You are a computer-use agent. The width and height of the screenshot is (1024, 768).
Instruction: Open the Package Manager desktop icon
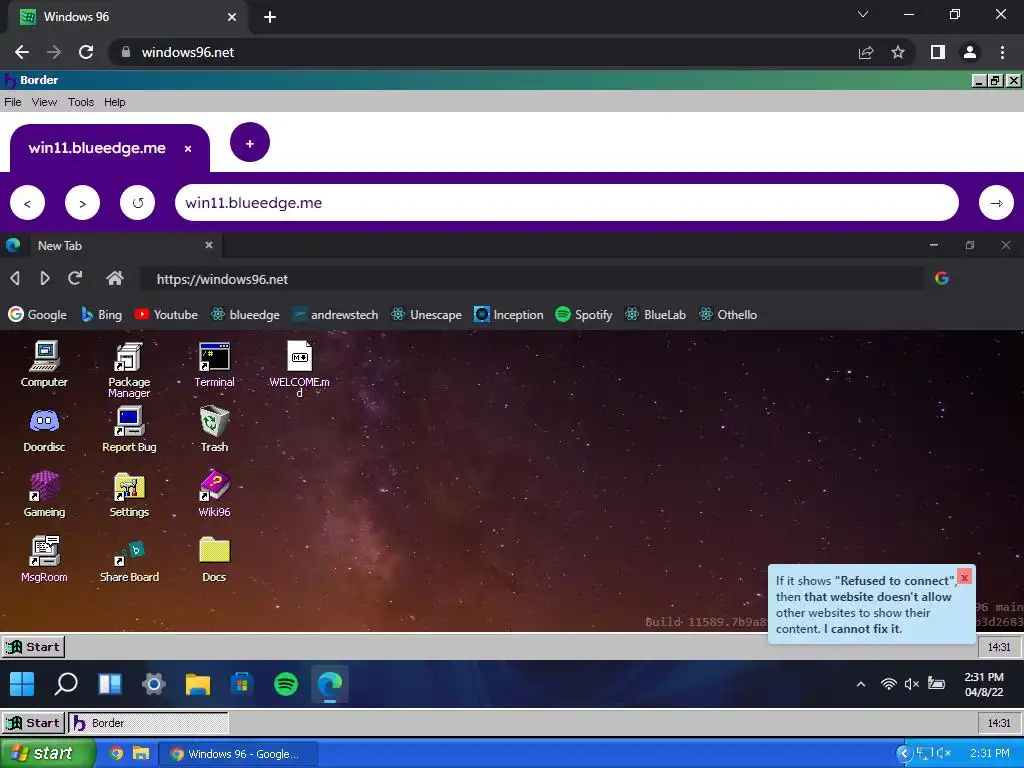129,370
